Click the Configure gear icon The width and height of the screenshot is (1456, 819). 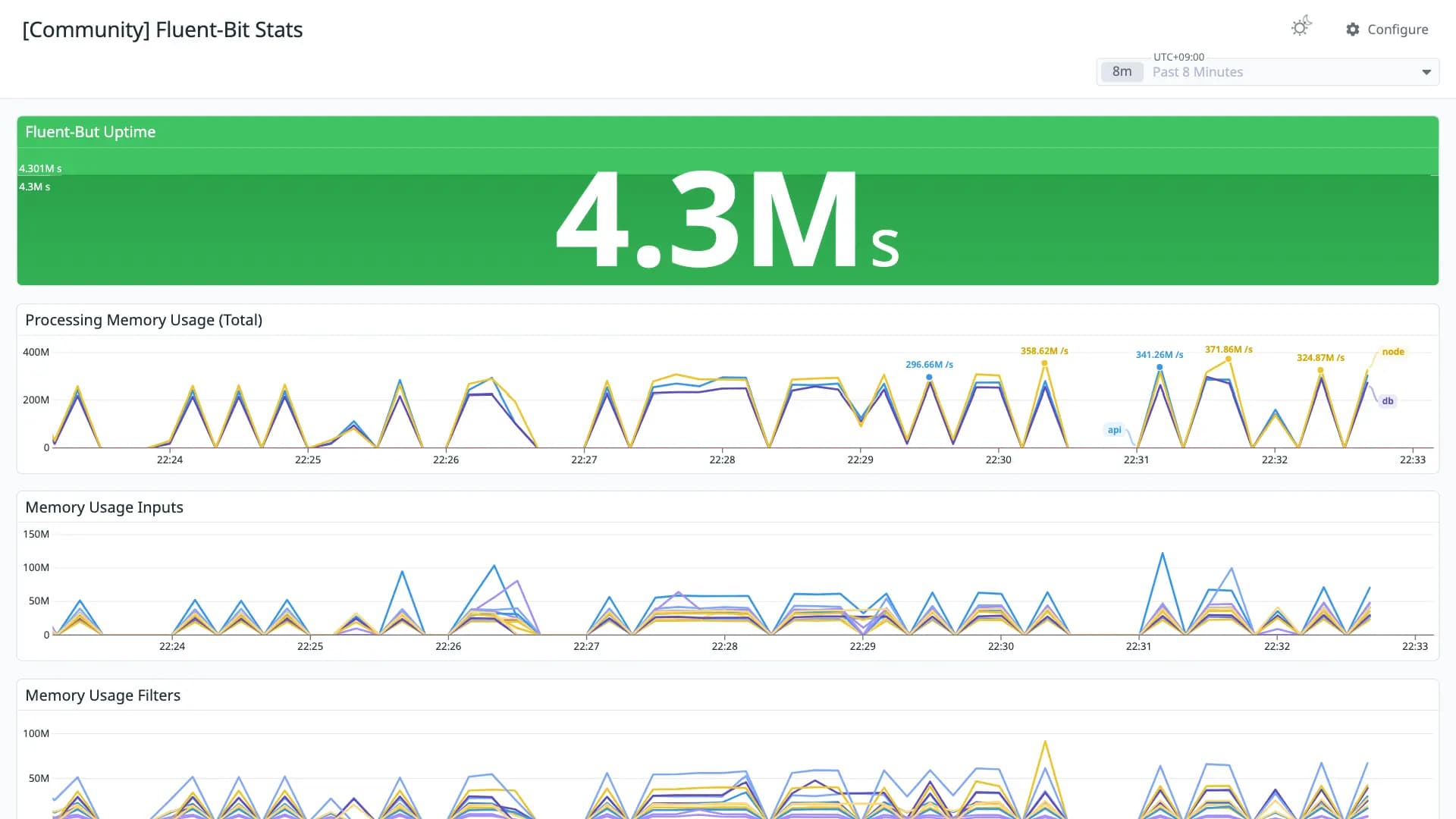point(1353,29)
